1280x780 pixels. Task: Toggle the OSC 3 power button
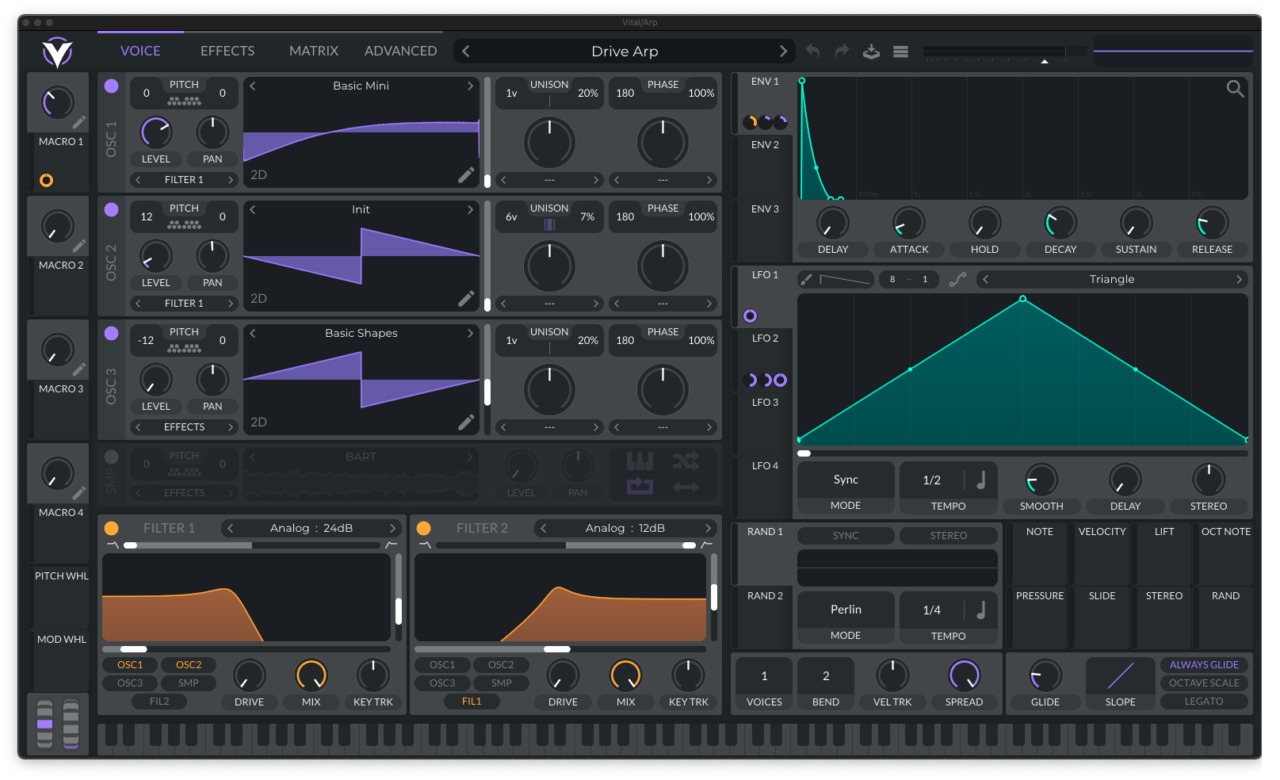click(111, 333)
